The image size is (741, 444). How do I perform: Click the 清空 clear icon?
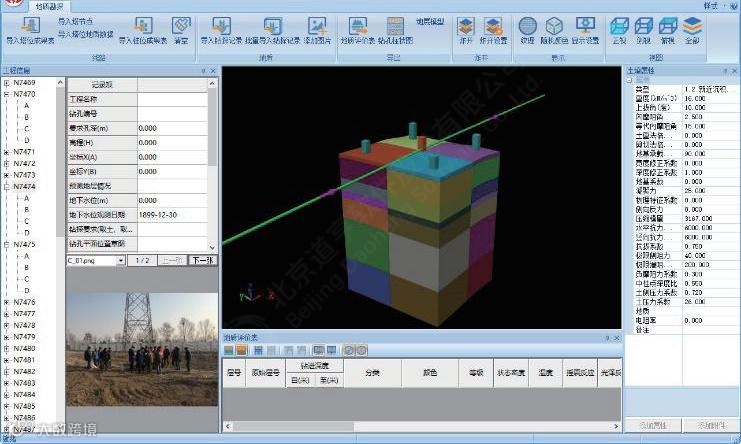coord(181,25)
